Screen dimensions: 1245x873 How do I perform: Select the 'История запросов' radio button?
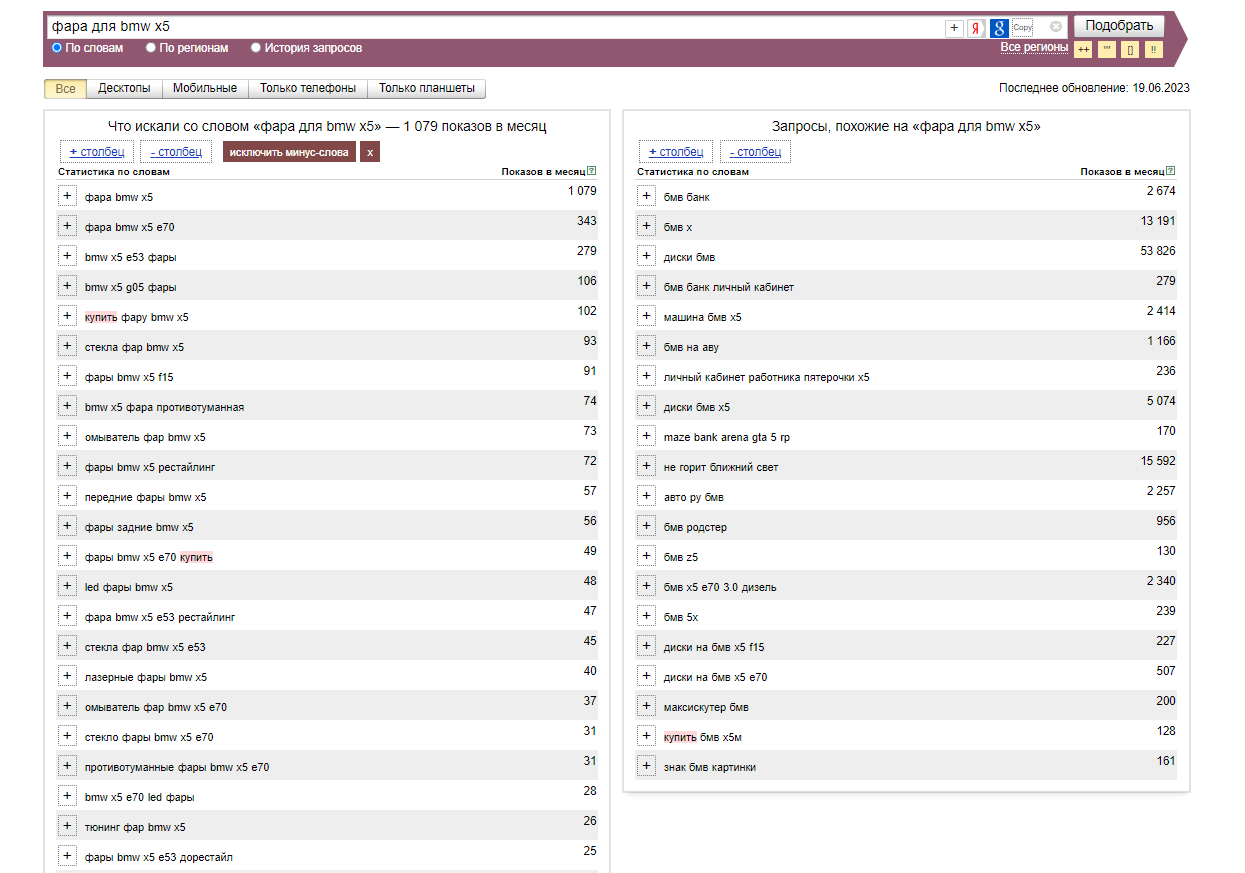[256, 47]
